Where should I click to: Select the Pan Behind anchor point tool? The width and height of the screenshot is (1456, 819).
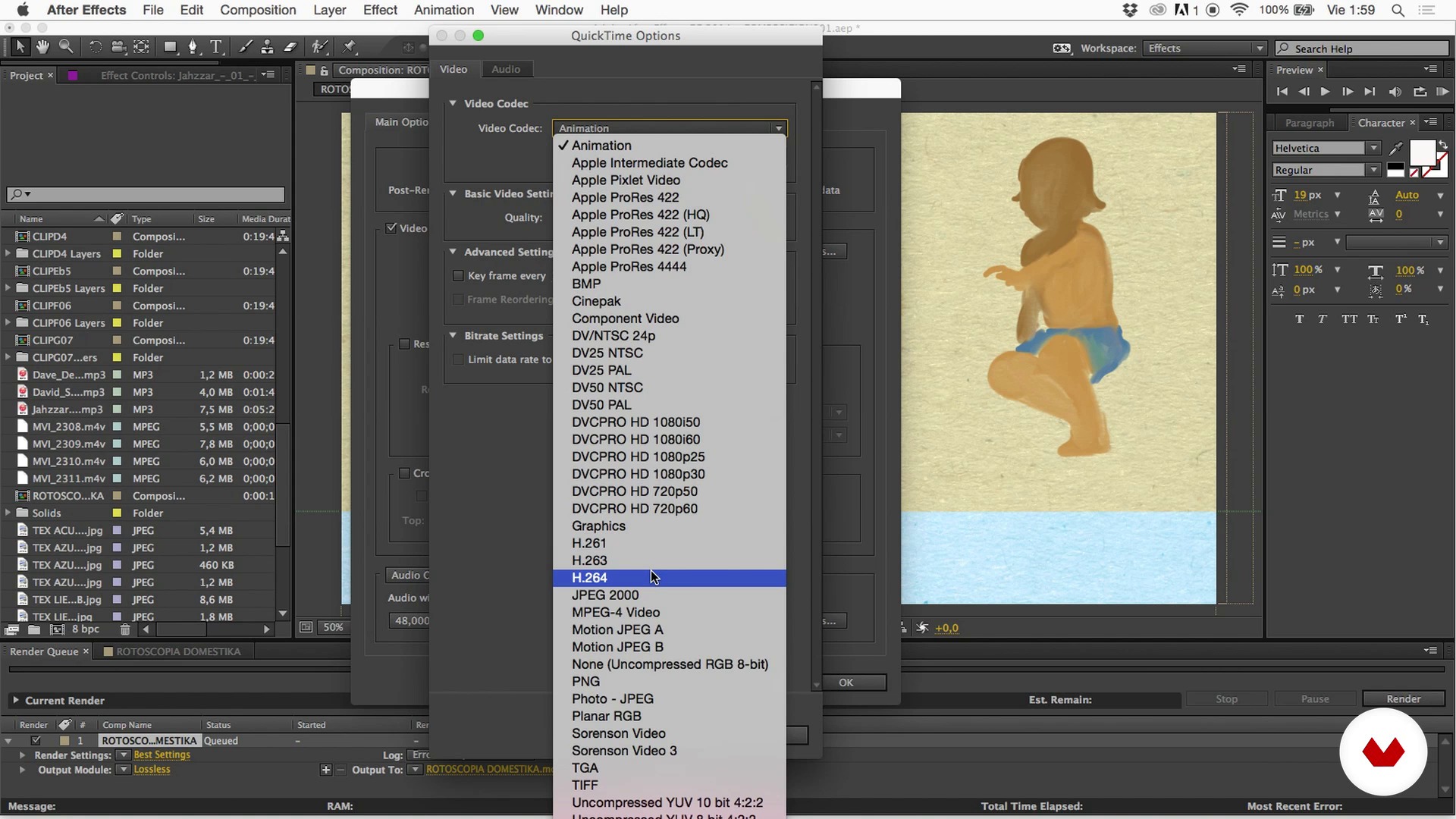tap(142, 47)
